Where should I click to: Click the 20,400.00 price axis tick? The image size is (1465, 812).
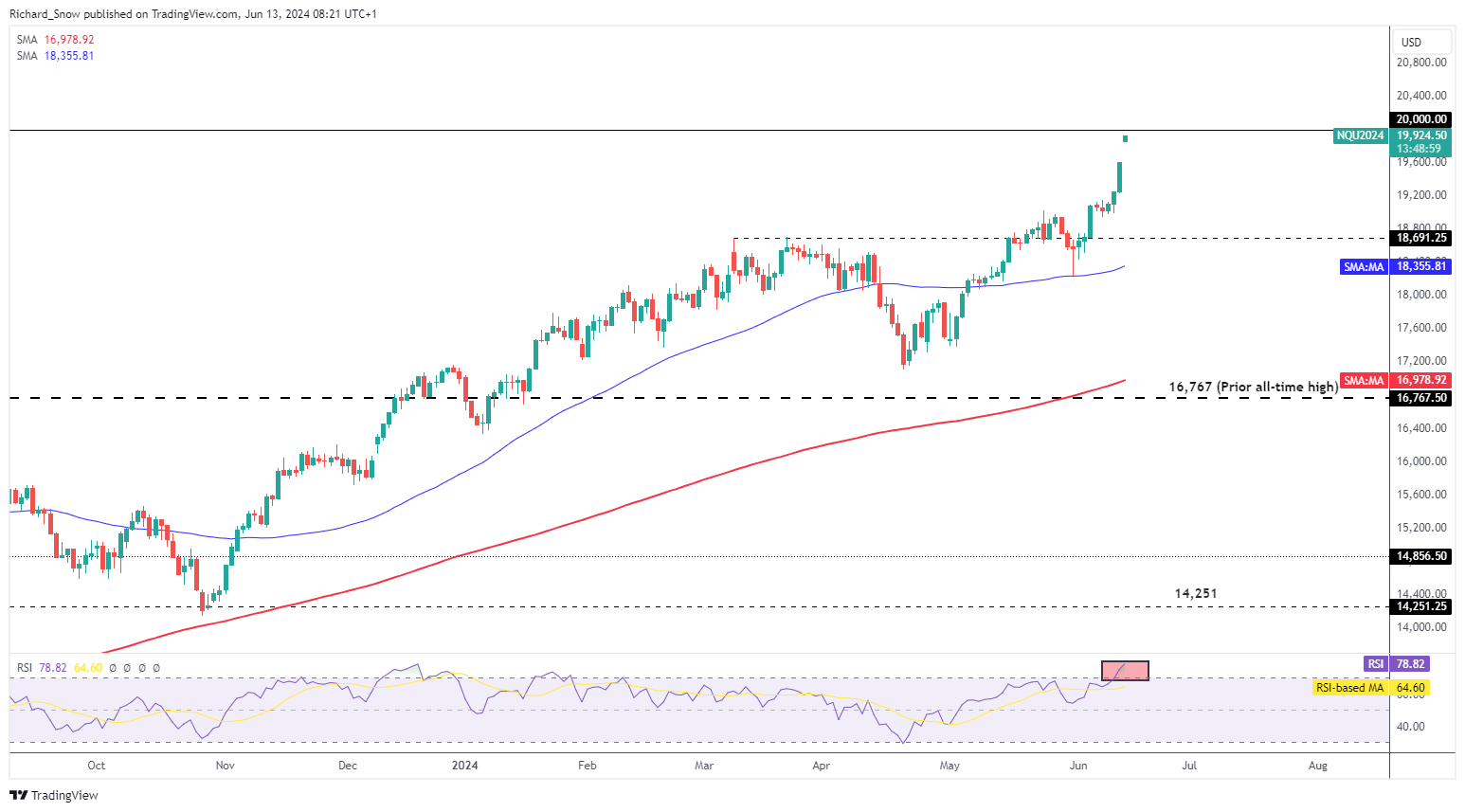click(x=1421, y=96)
